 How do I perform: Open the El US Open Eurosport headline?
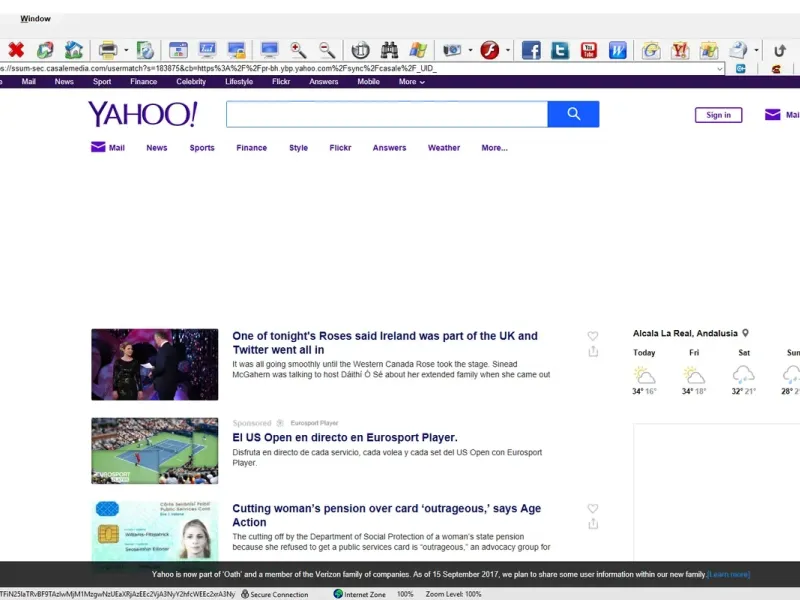tap(345, 438)
